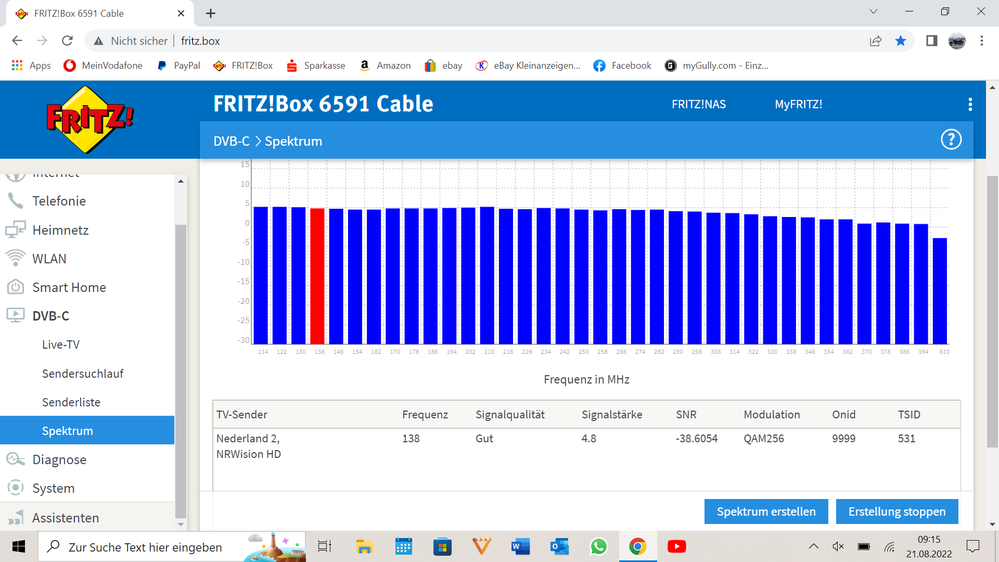Show hidden system tray icons
This screenshot has height=562, width=999.
[x=814, y=547]
